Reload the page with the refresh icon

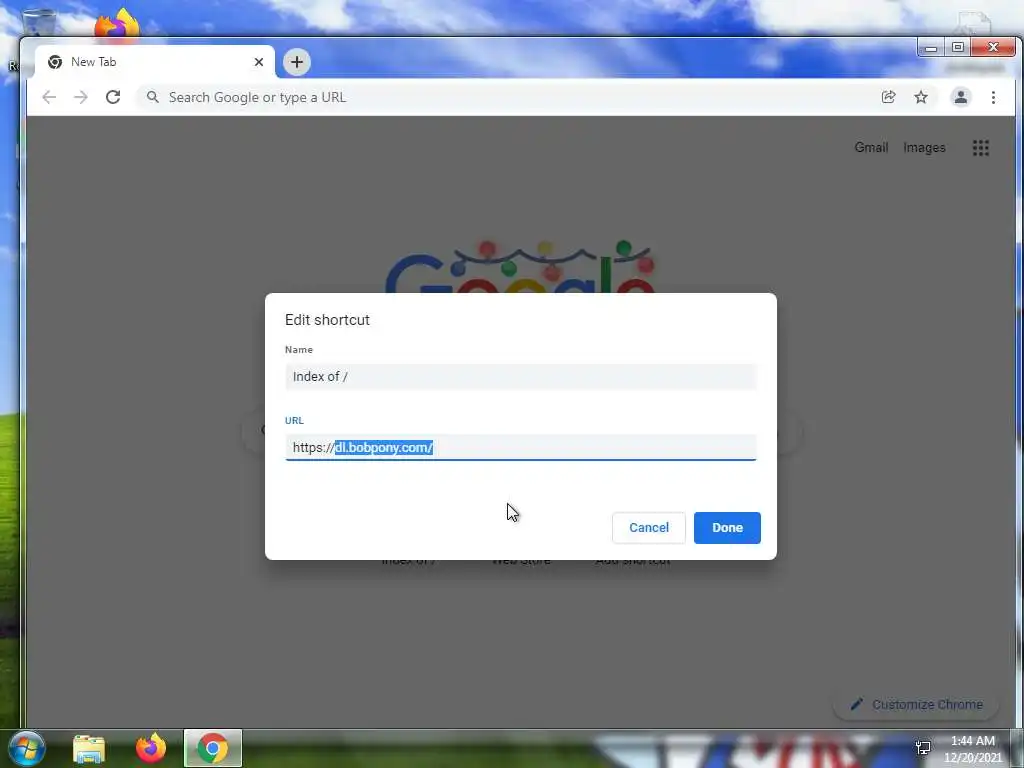pos(113,97)
